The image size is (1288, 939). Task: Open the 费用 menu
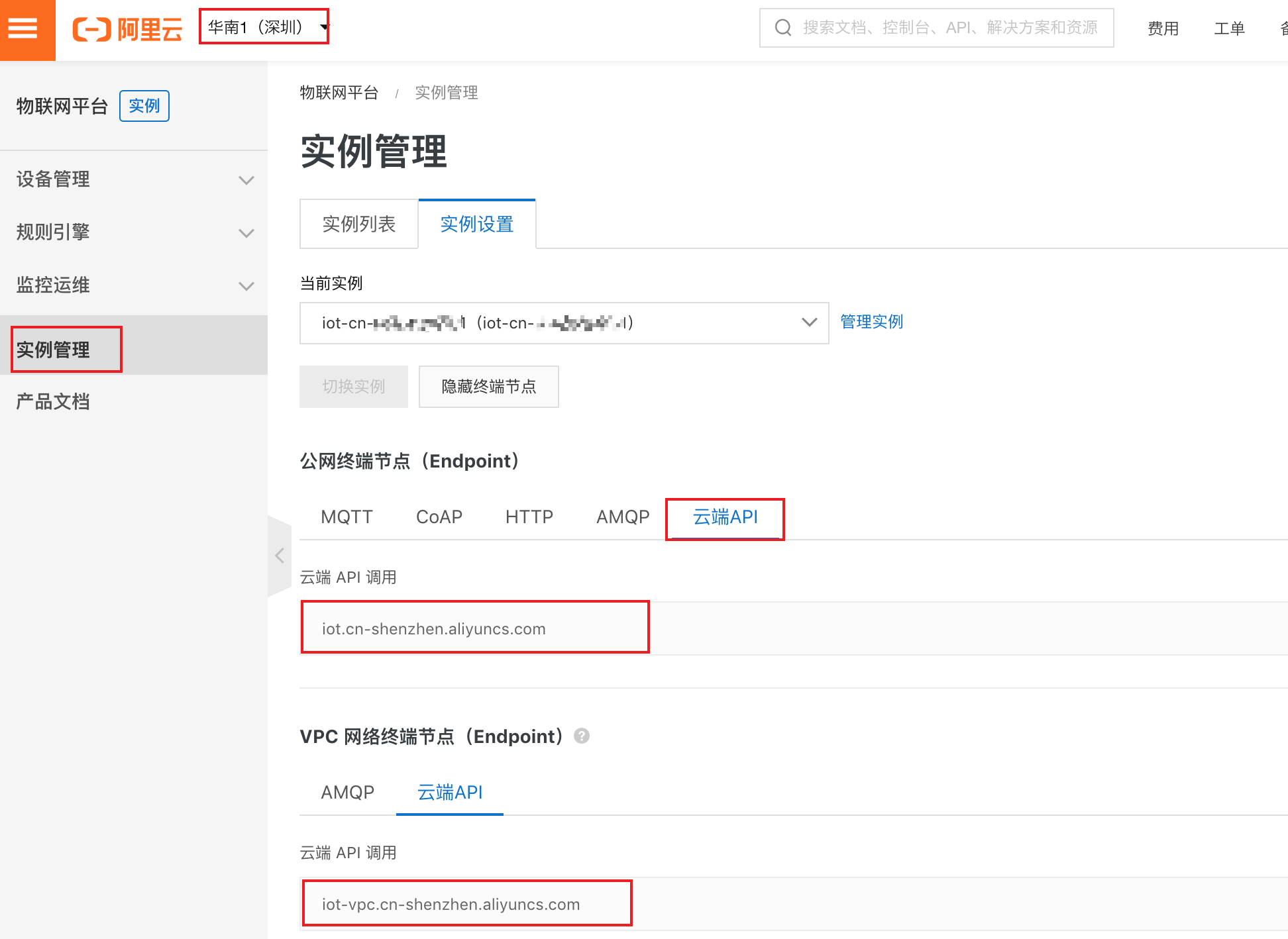coord(1163,28)
